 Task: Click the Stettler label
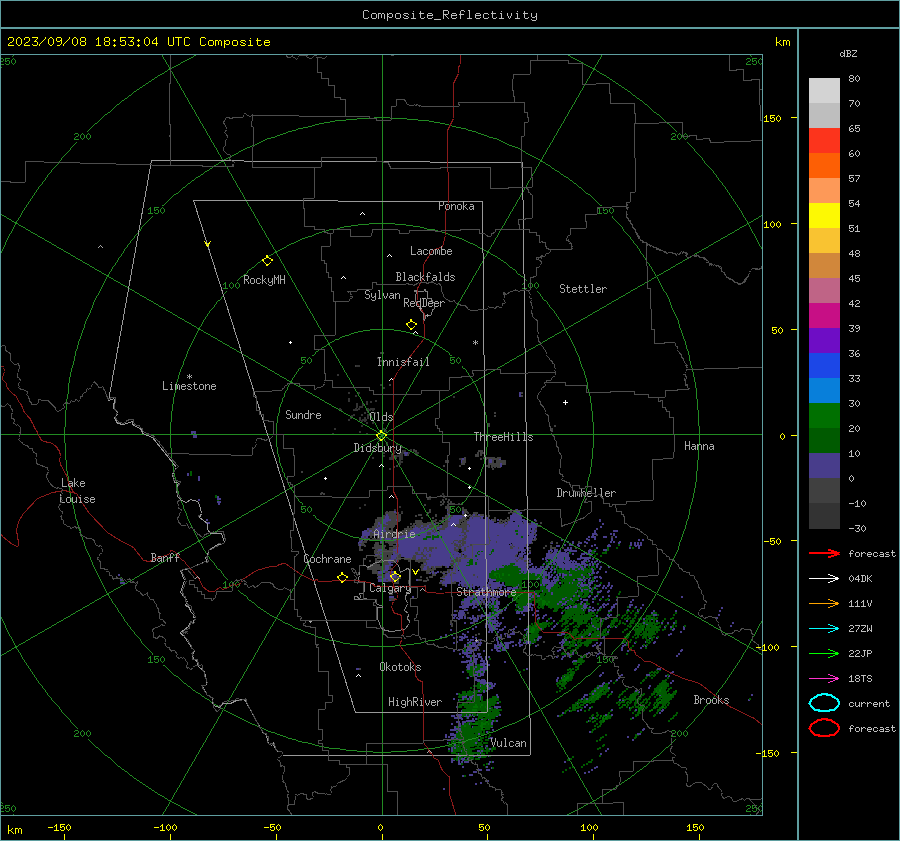pos(583,289)
